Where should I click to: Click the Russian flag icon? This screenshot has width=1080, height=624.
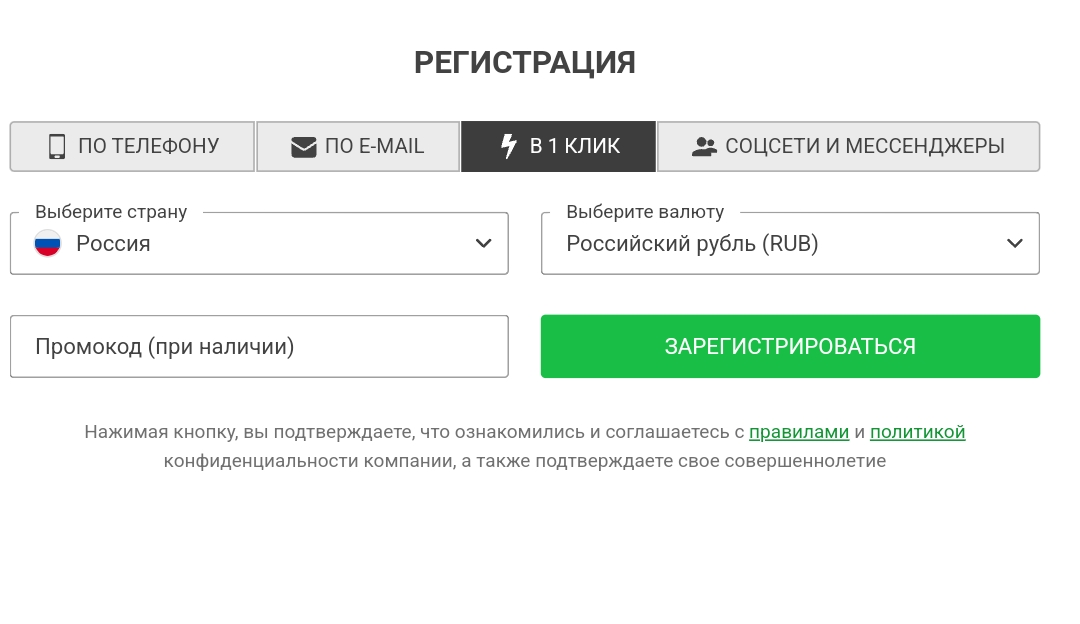tap(48, 243)
